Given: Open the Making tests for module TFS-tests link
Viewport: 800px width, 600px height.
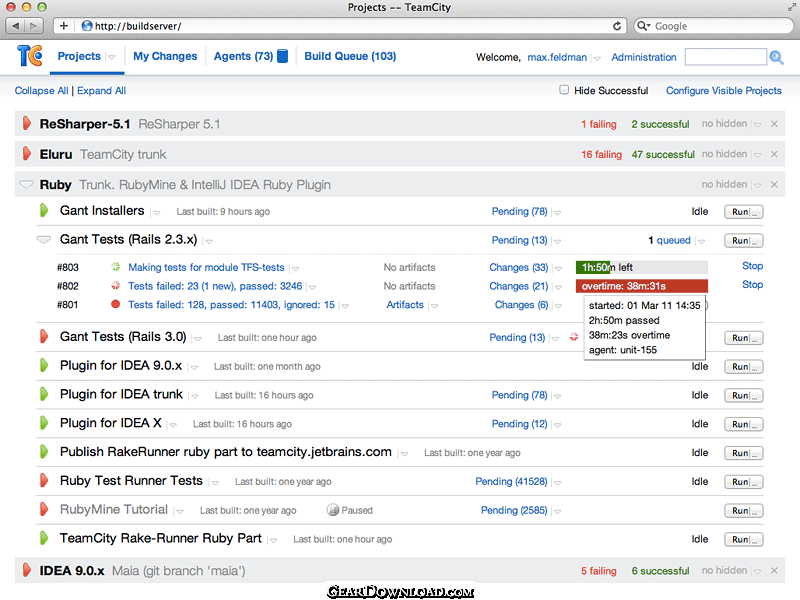Looking at the screenshot, I should 206,267.
